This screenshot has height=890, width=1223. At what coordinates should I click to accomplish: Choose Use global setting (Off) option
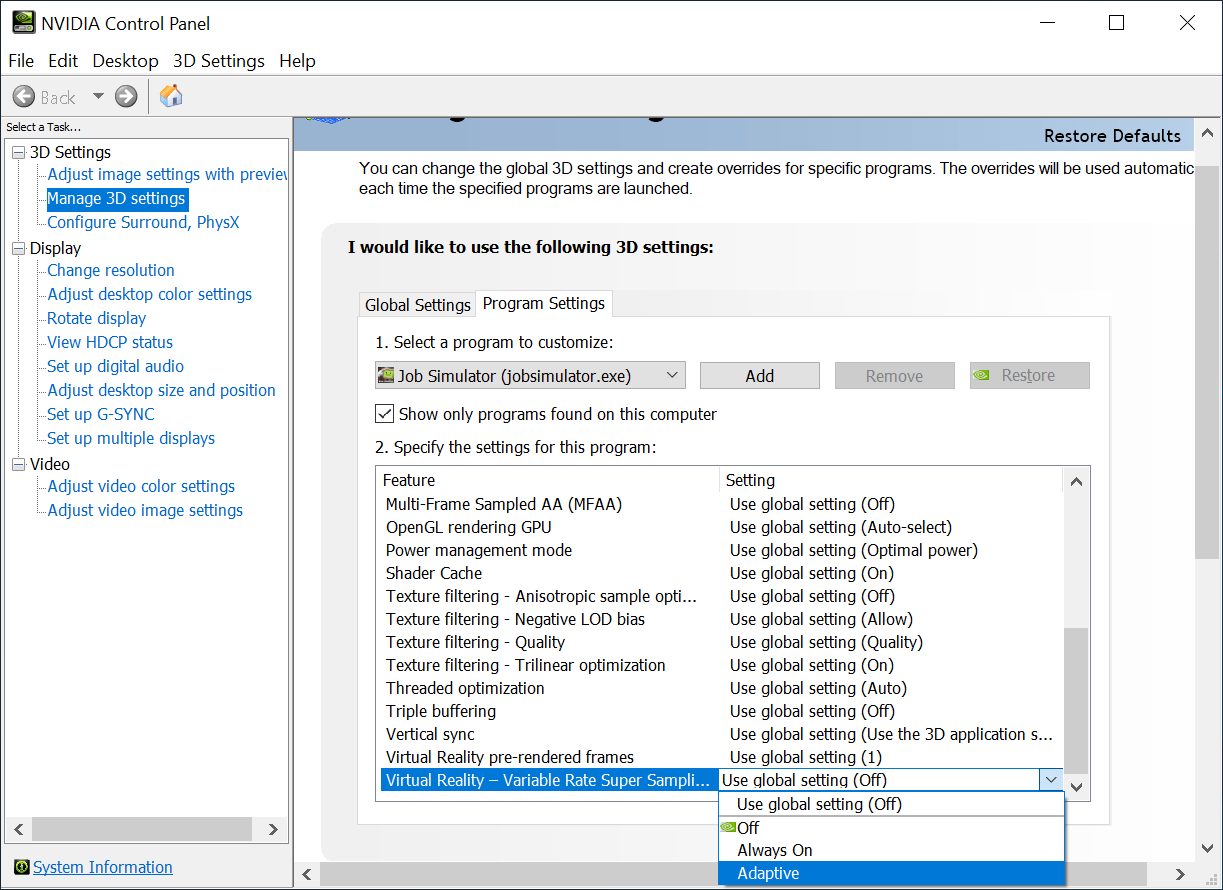892,804
